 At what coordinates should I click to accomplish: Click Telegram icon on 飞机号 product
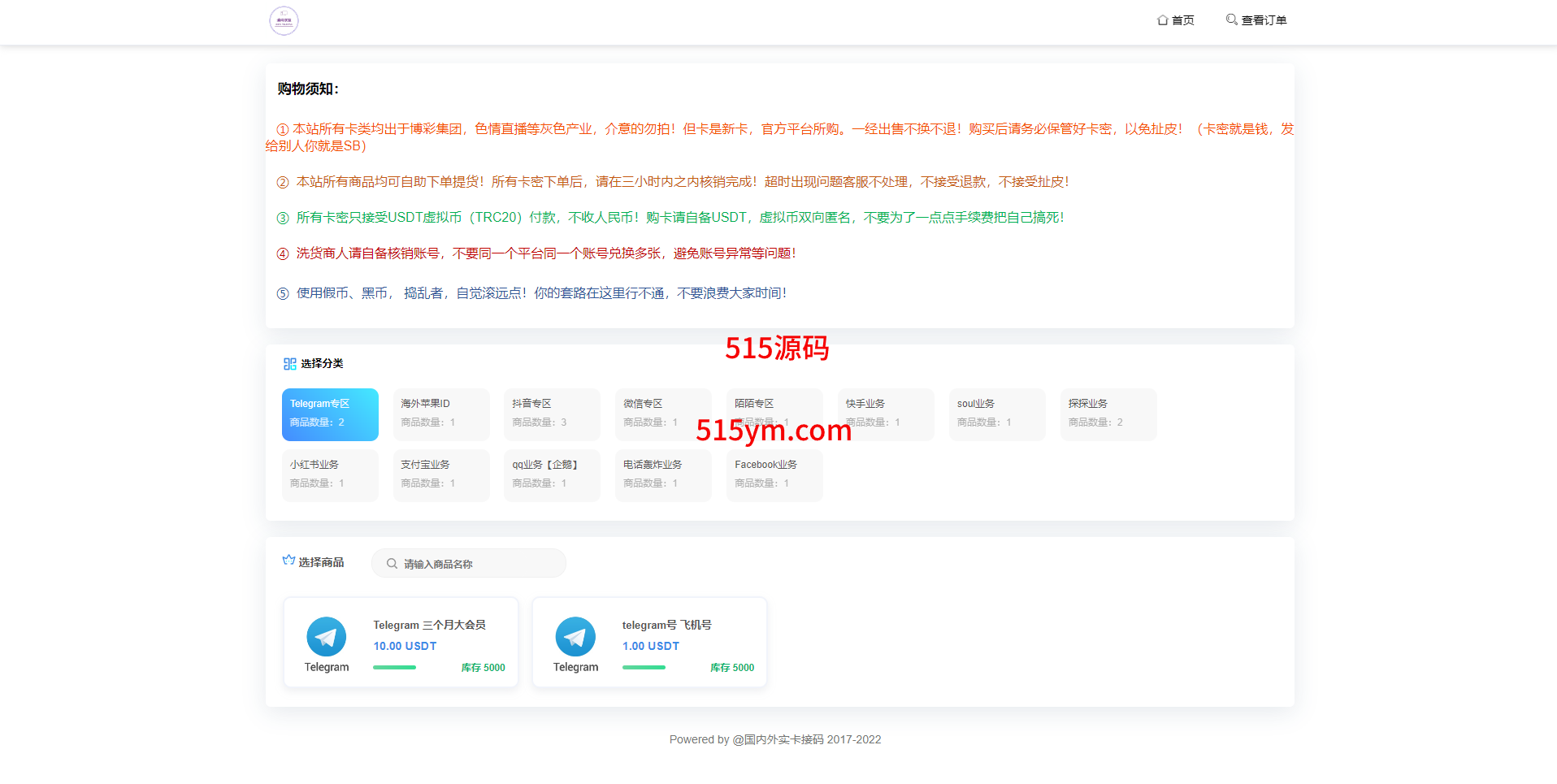(x=575, y=637)
